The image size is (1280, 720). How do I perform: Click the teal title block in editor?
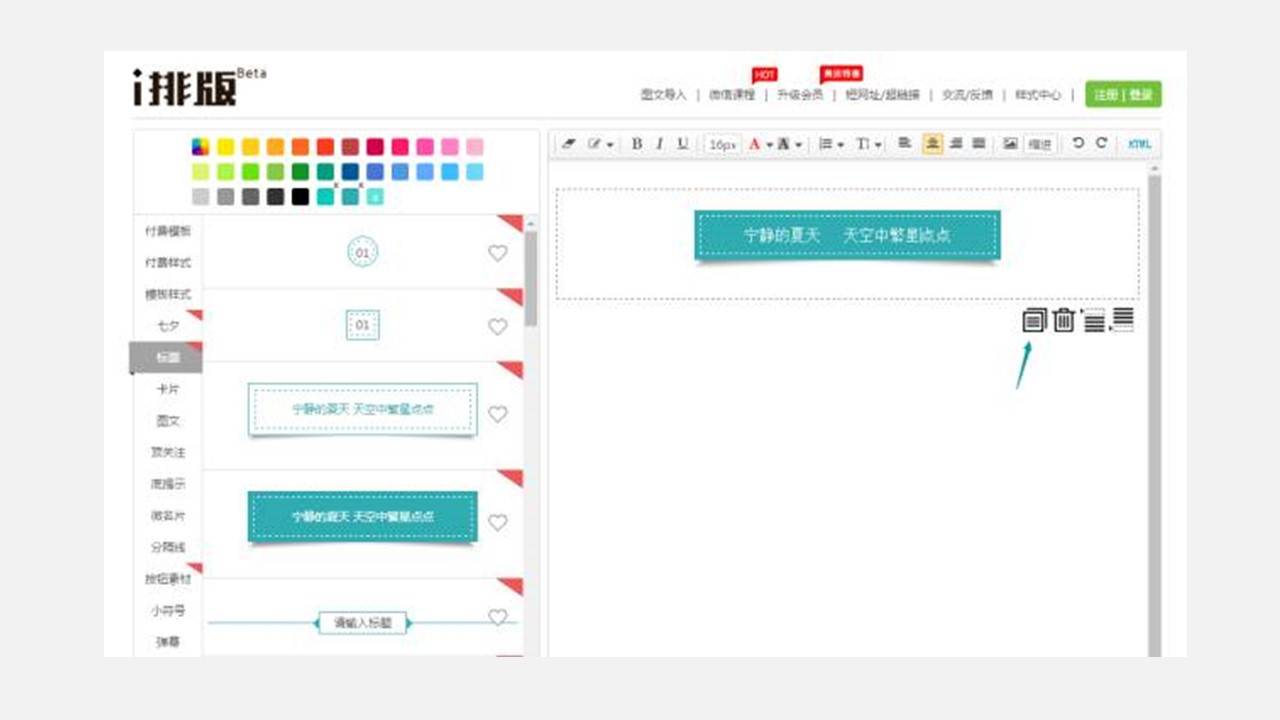click(847, 235)
